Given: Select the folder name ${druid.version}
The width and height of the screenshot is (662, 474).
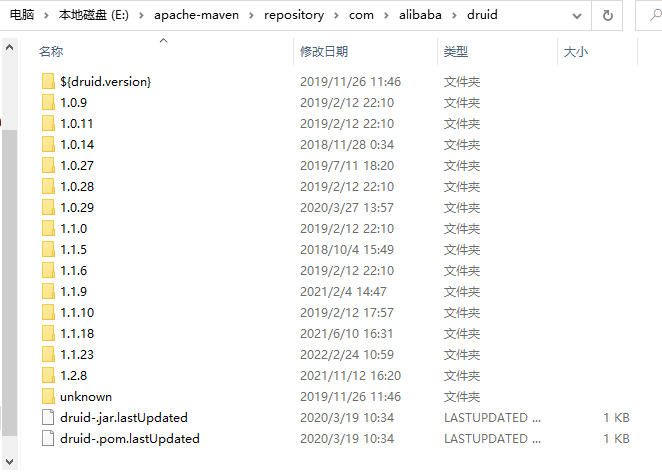Looking at the screenshot, I should 106,81.
